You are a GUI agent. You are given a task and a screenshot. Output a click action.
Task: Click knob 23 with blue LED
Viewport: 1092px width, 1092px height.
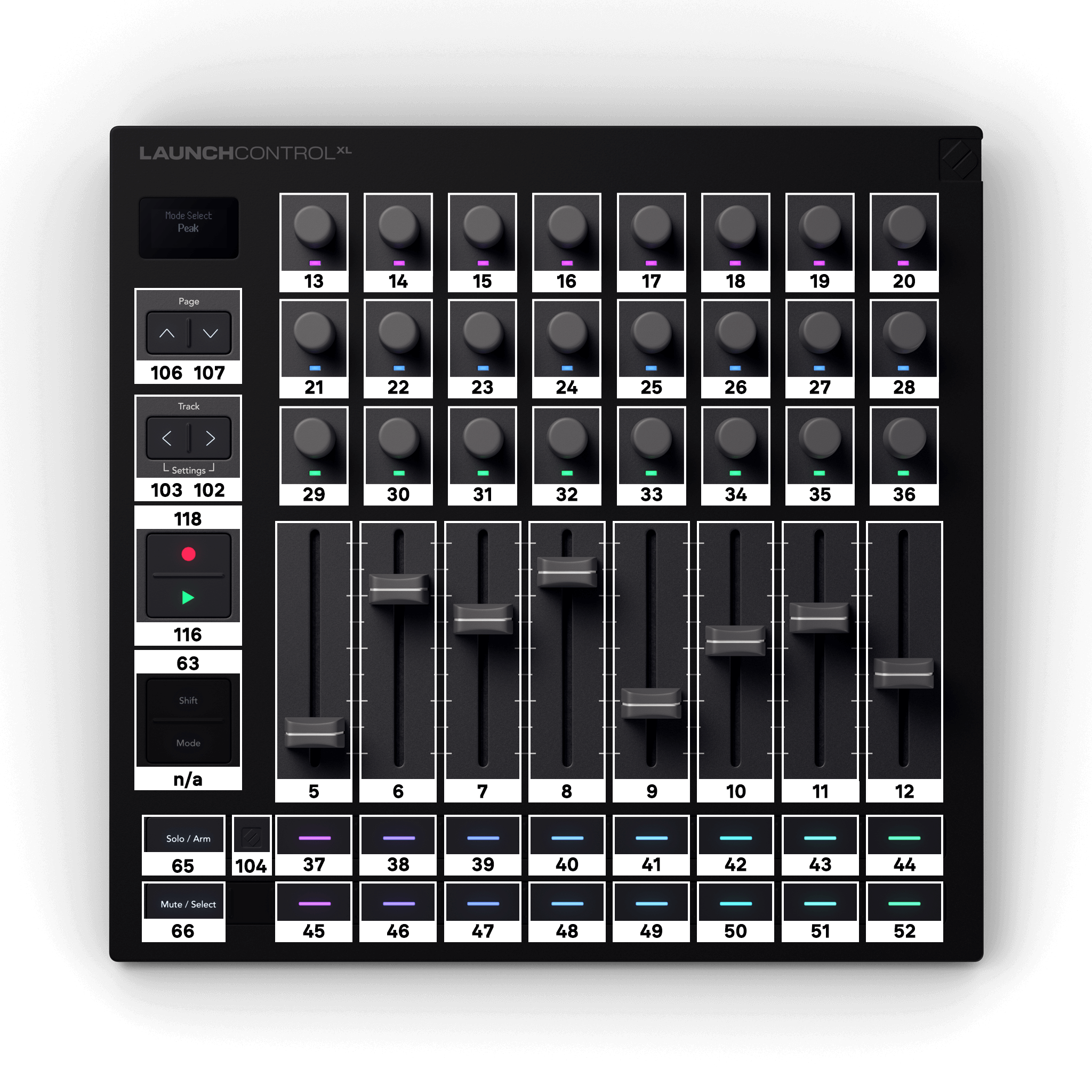click(x=482, y=332)
